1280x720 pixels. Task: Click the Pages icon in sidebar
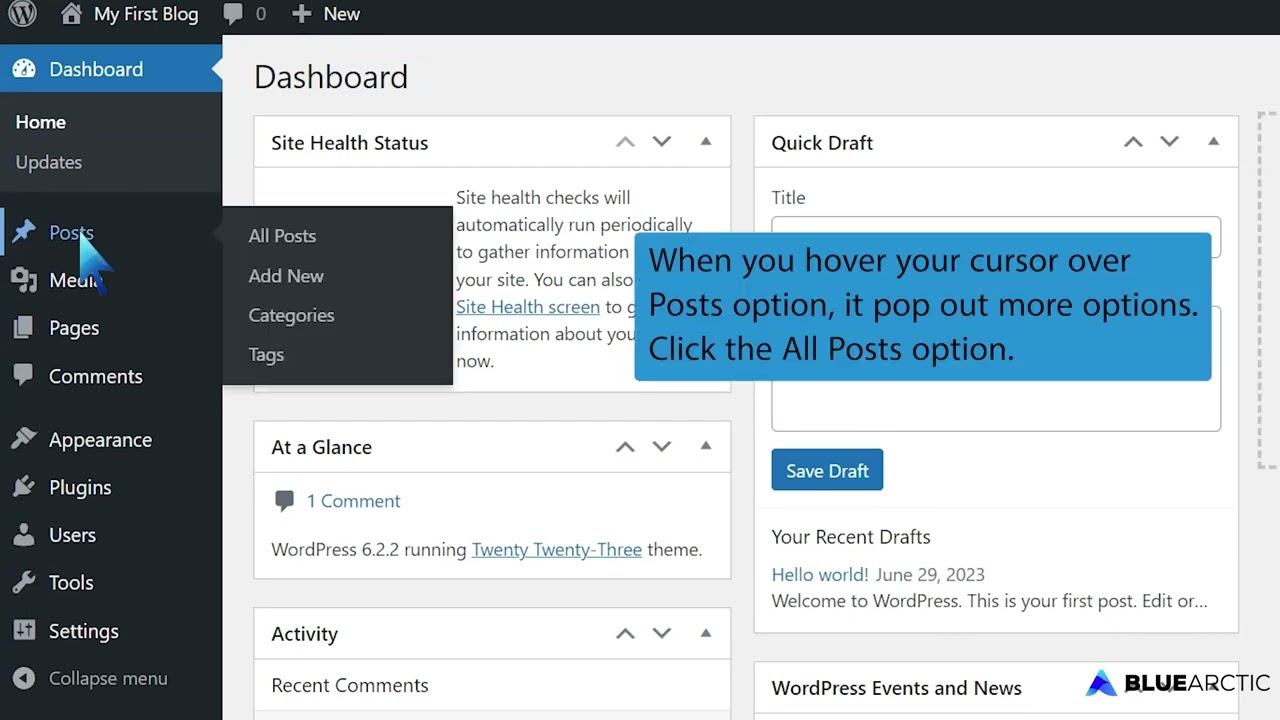[x=24, y=328]
